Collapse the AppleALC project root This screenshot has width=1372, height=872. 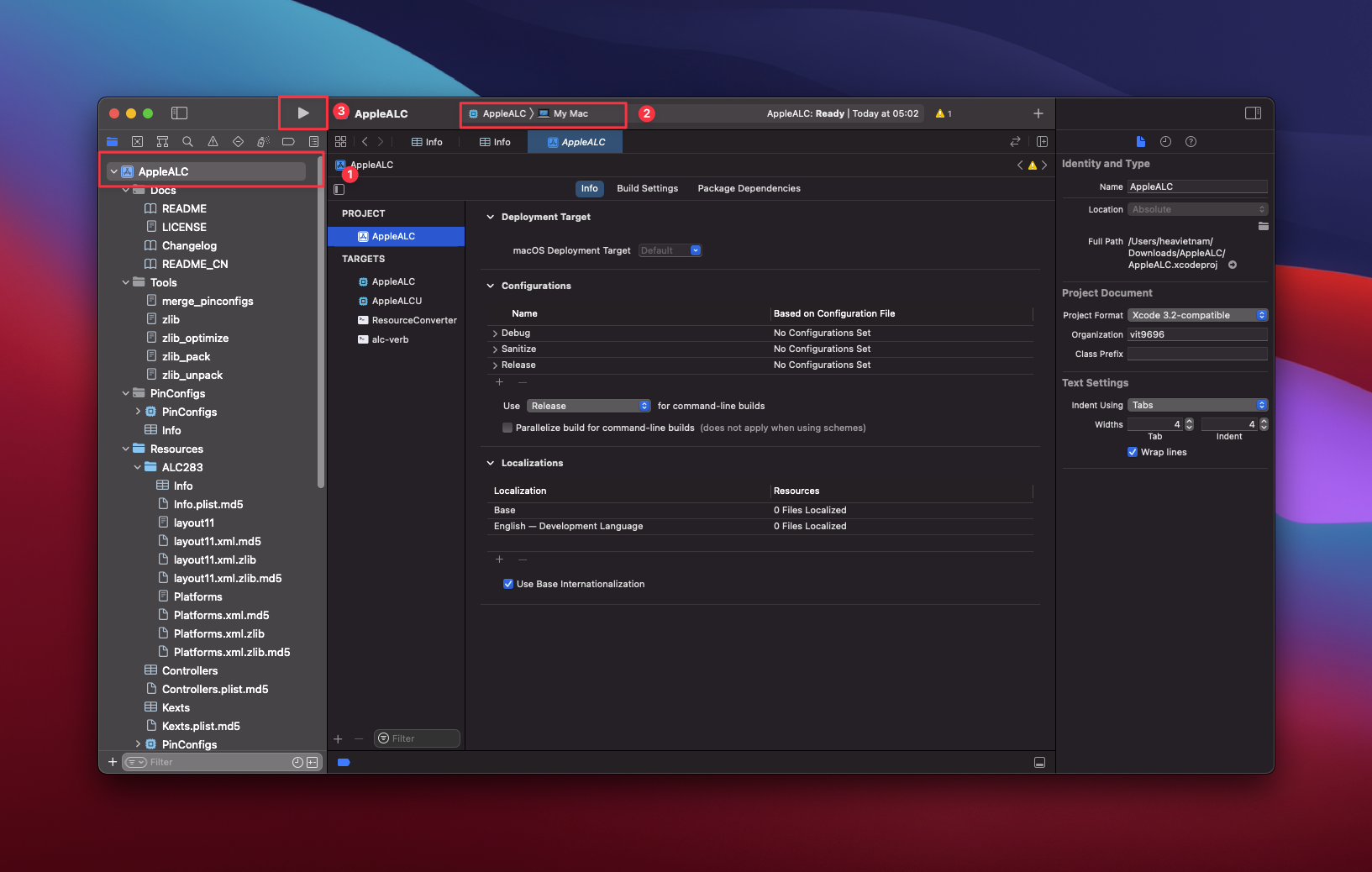pyautogui.click(x=113, y=171)
